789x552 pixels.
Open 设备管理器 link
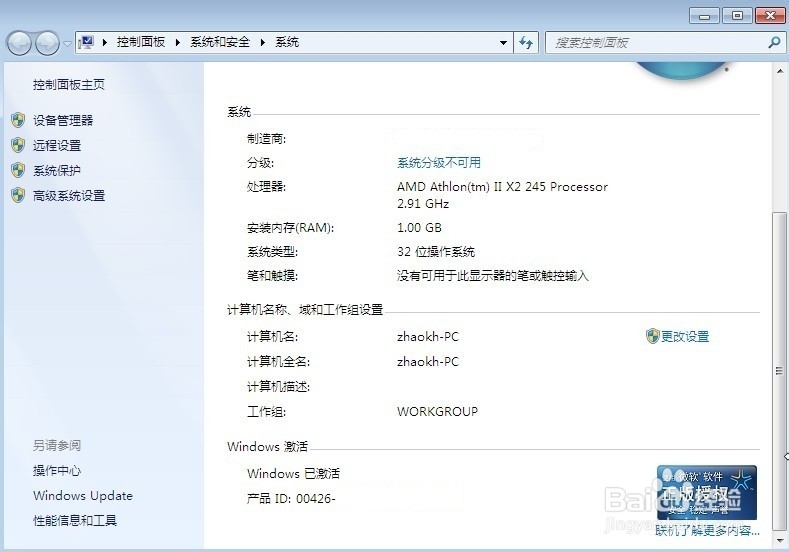[x=63, y=120]
